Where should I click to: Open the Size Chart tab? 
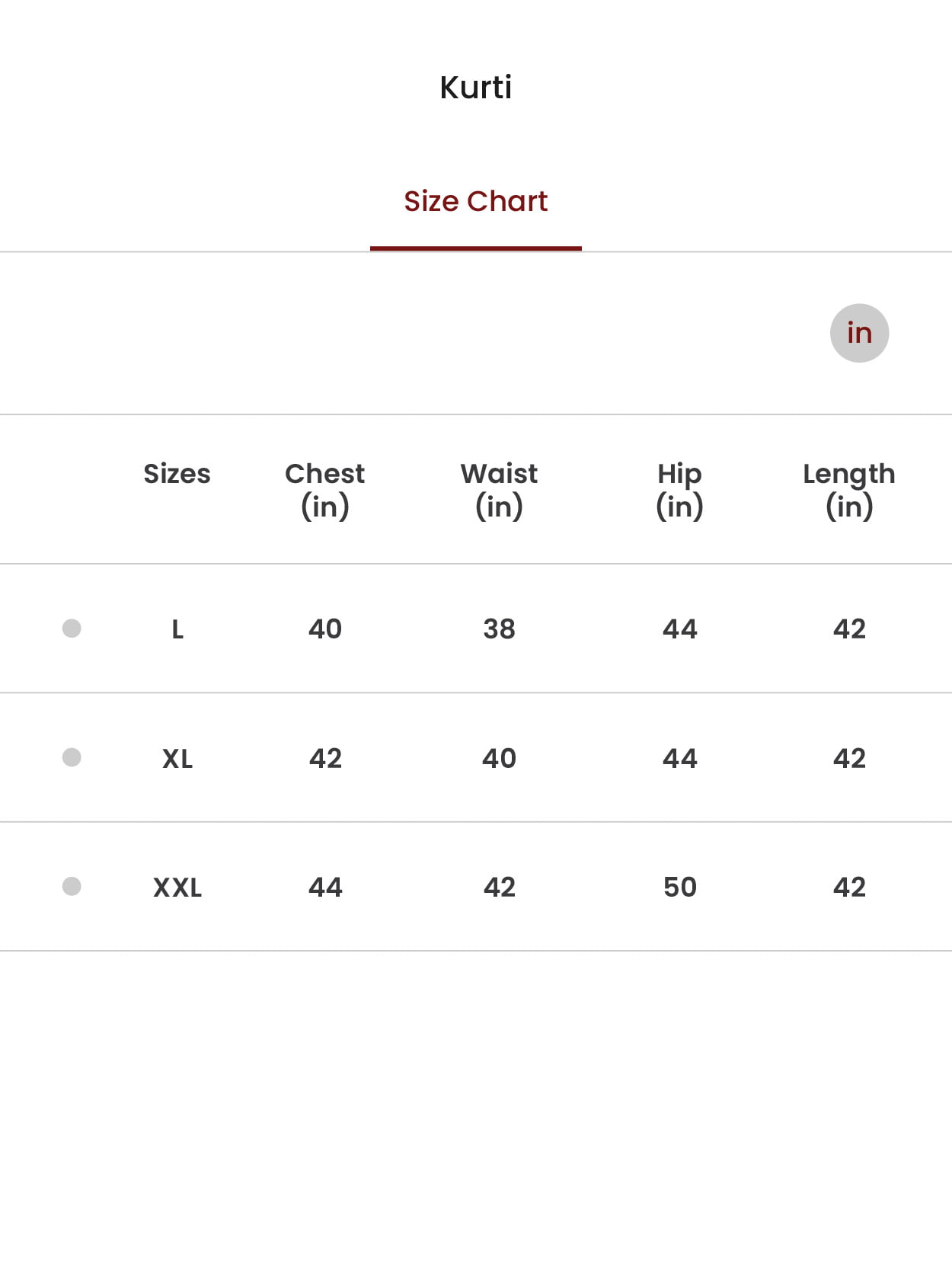pos(476,201)
